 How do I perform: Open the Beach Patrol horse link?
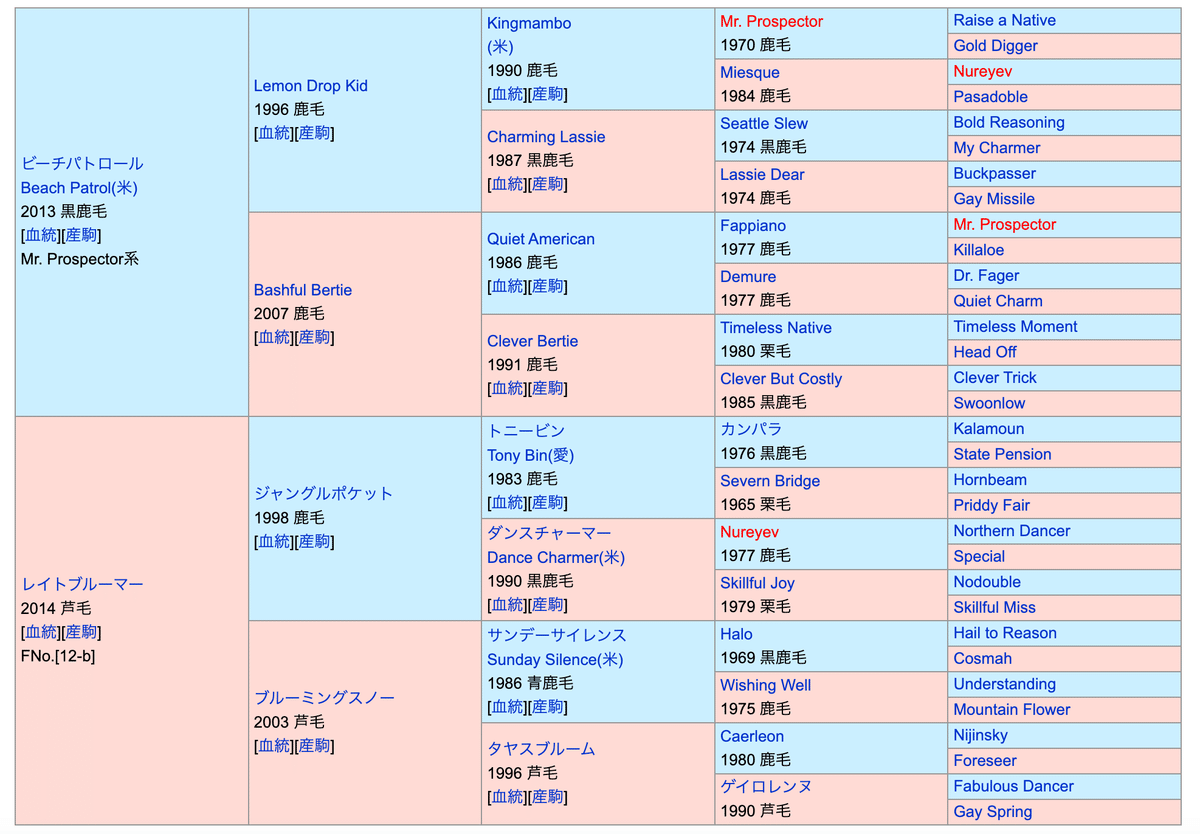tap(79, 188)
